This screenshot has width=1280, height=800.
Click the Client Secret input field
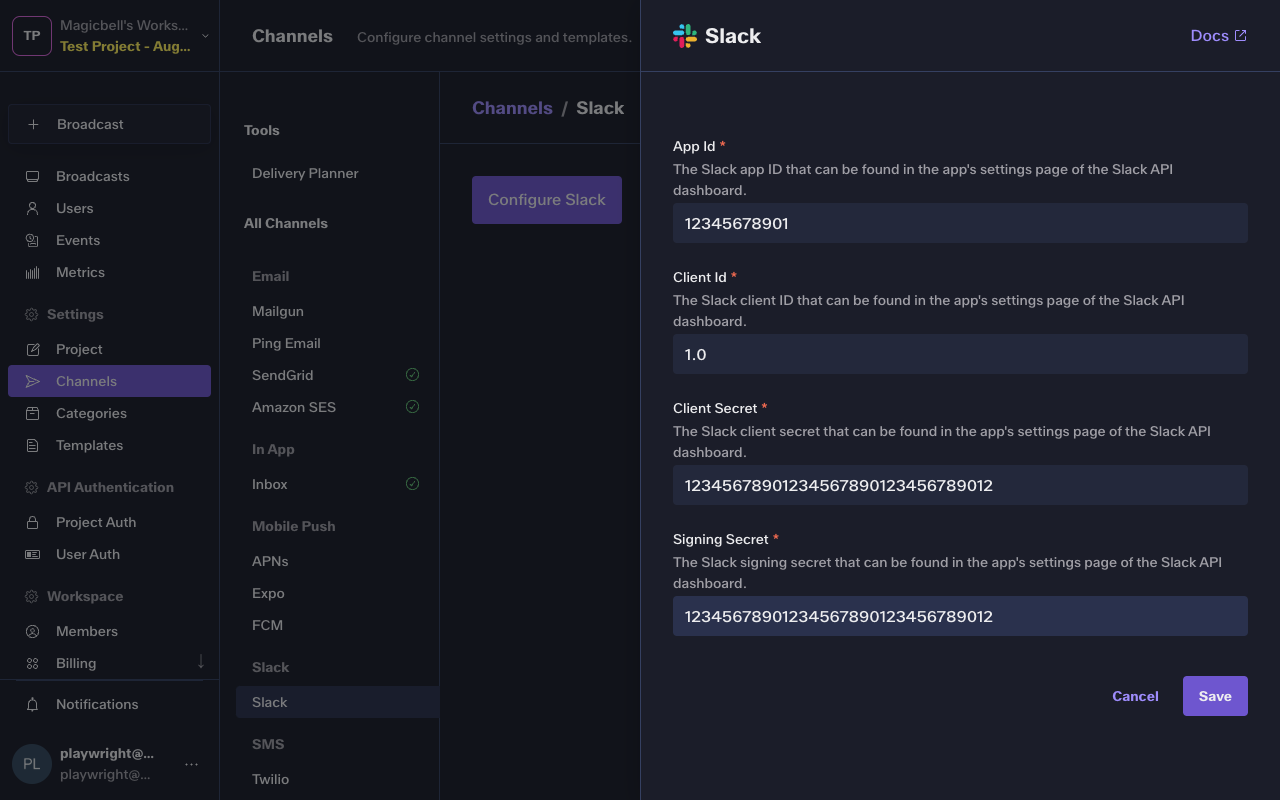tap(960, 485)
